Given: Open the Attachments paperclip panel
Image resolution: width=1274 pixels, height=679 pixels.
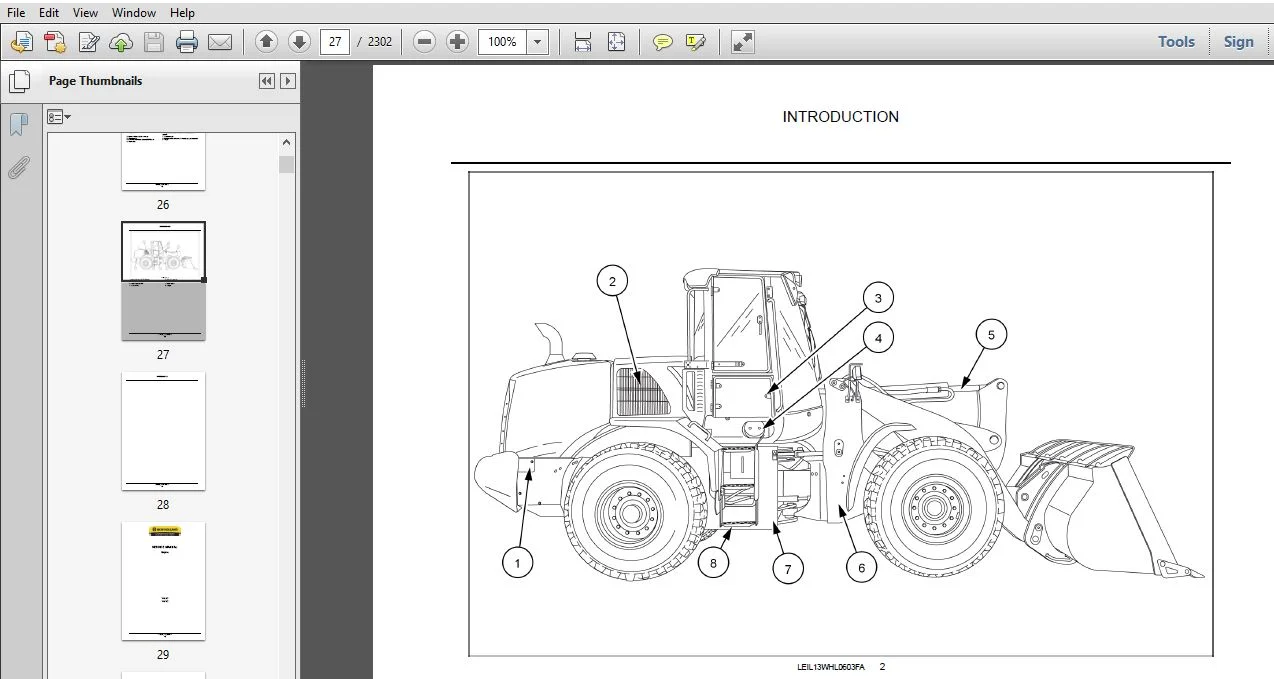Looking at the screenshot, I should (18, 167).
